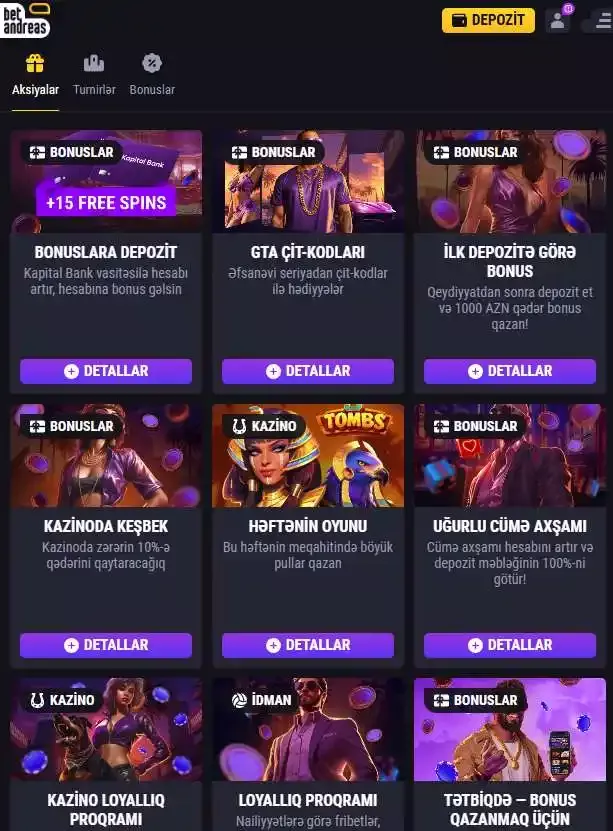Select the Aksiyalar gift icon

(x=35, y=63)
